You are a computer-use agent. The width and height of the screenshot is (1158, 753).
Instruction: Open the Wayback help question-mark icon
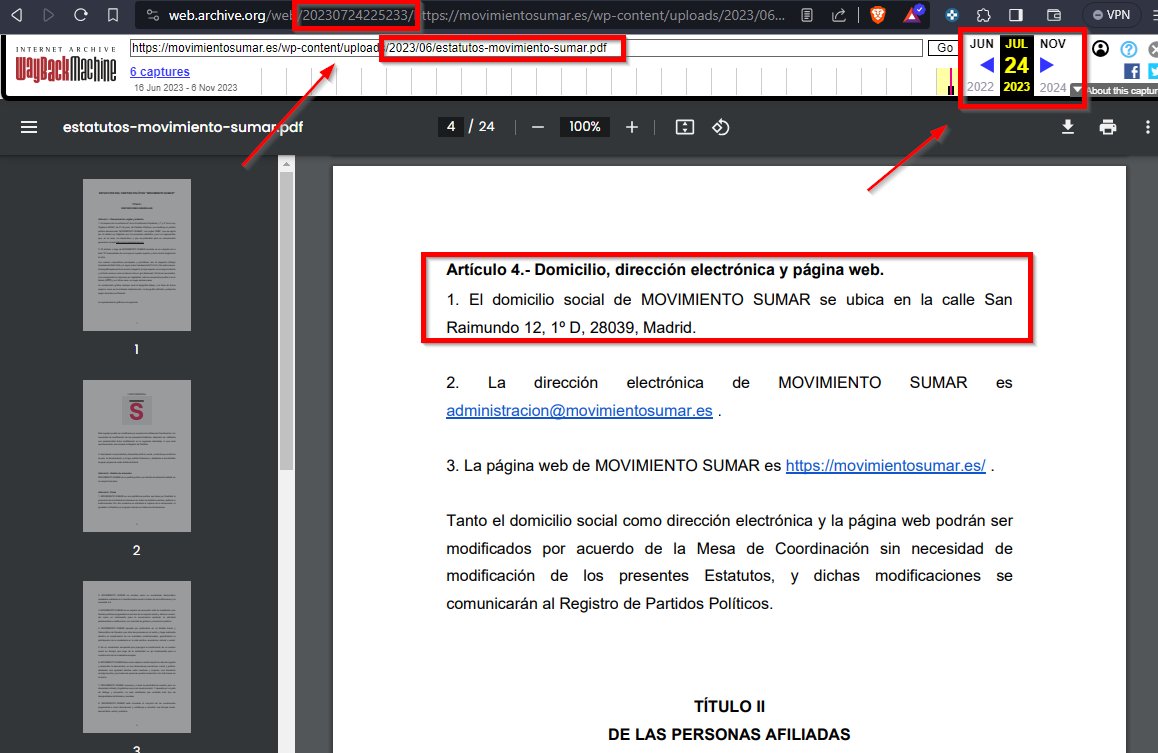tap(1128, 49)
